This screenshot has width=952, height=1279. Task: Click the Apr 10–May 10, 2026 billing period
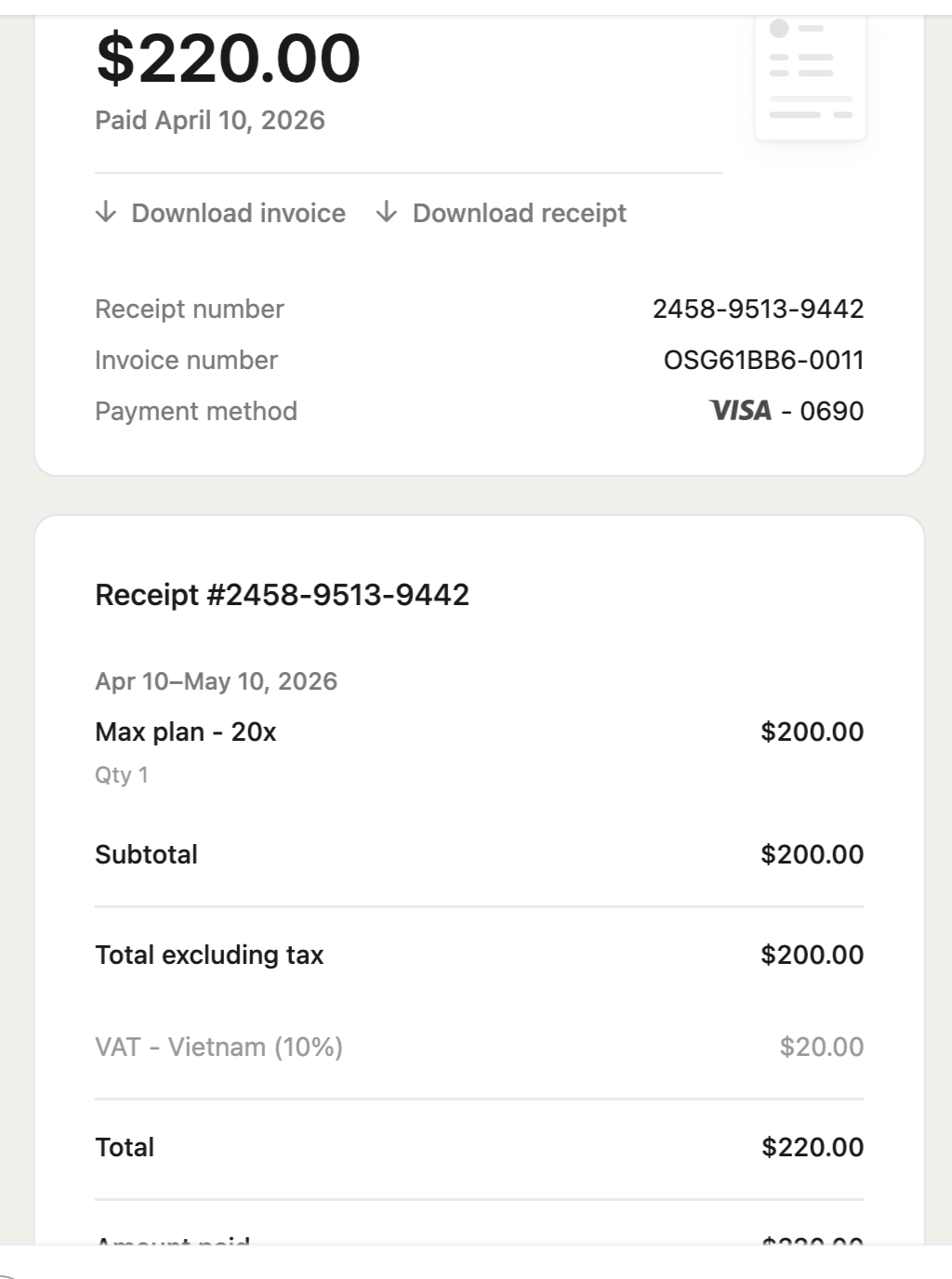(216, 681)
